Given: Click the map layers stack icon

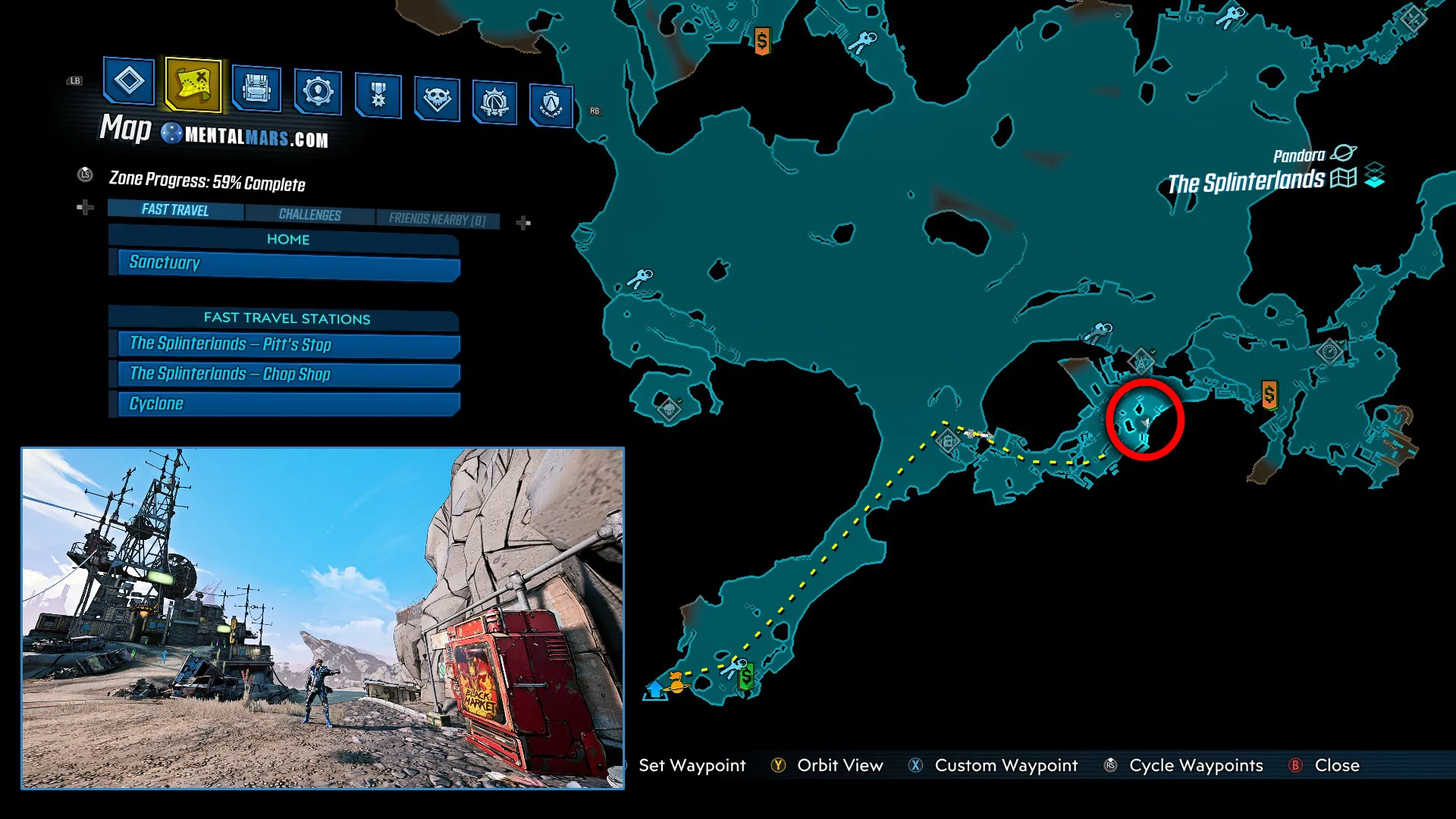Looking at the screenshot, I should click(1374, 176).
